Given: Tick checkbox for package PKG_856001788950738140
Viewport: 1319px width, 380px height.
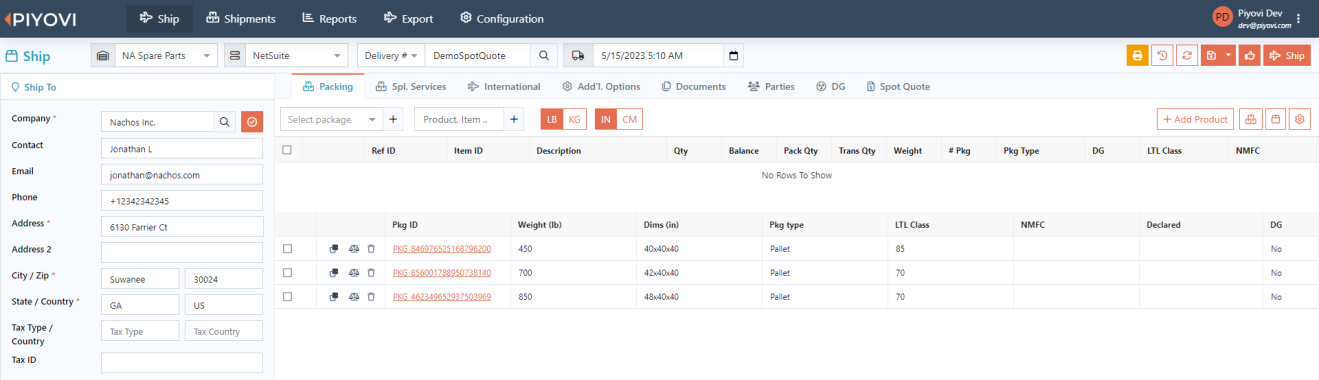Looking at the screenshot, I should (x=288, y=272).
